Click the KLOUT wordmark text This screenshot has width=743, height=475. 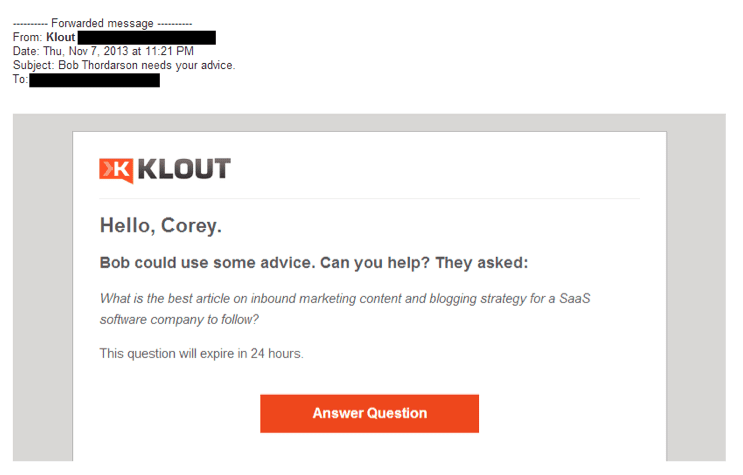point(182,169)
